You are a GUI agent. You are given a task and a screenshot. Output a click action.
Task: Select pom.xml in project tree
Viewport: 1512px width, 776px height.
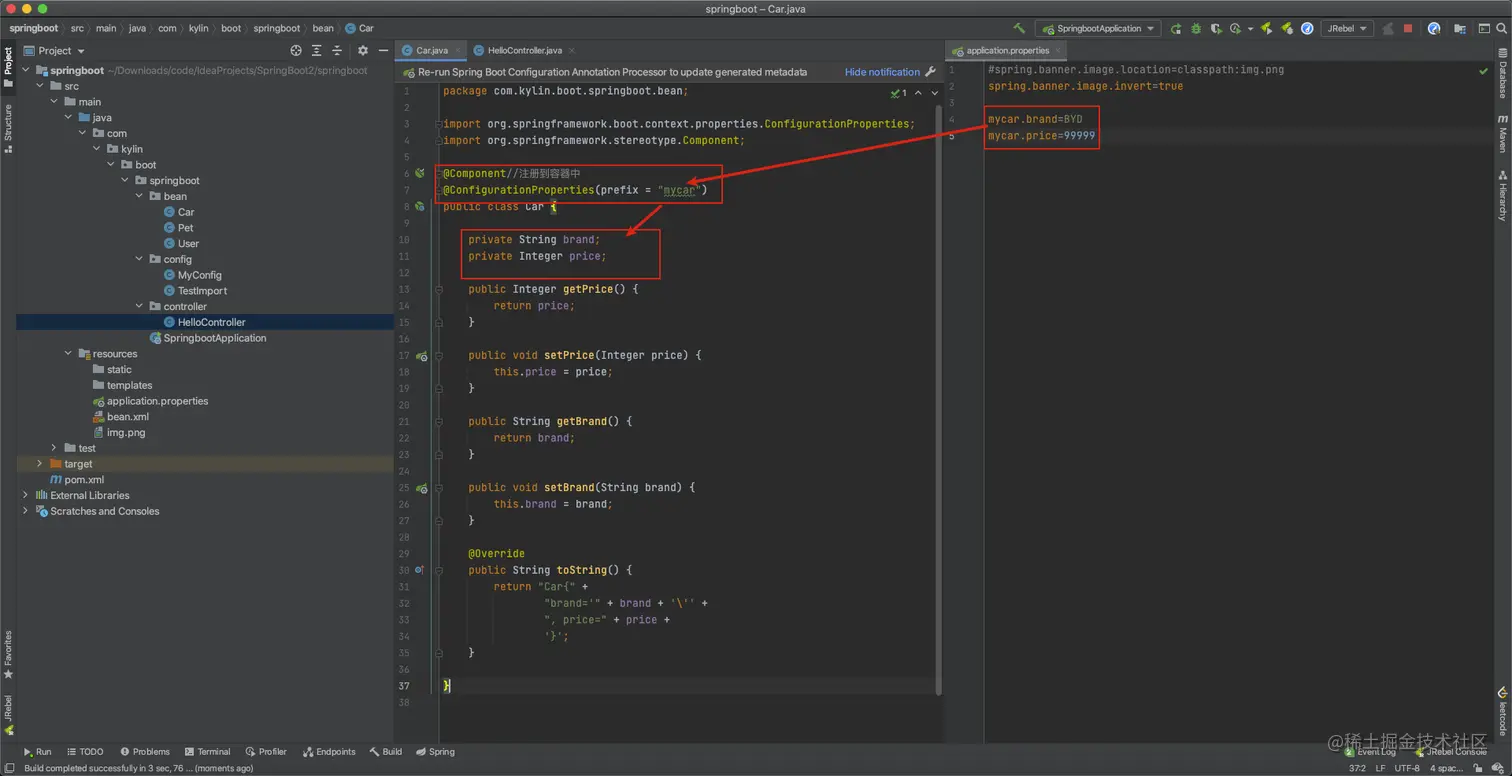click(x=77, y=480)
